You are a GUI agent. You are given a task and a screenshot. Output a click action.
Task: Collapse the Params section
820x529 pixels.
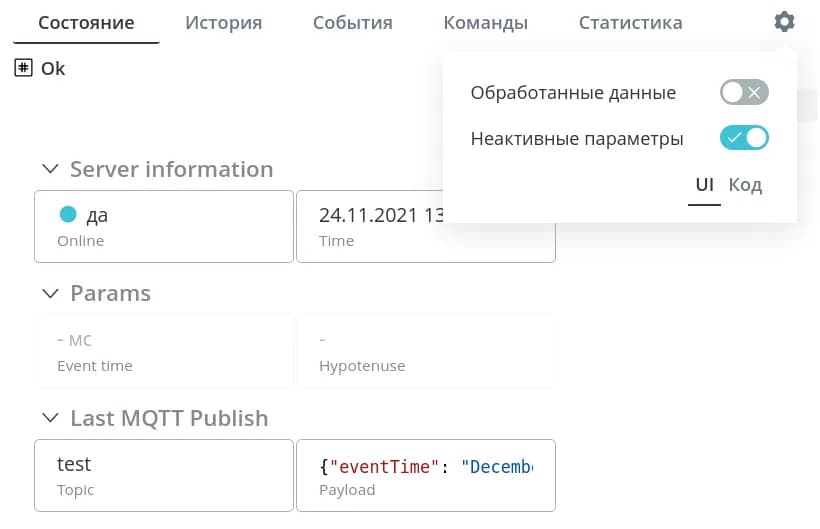(x=50, y=294)
